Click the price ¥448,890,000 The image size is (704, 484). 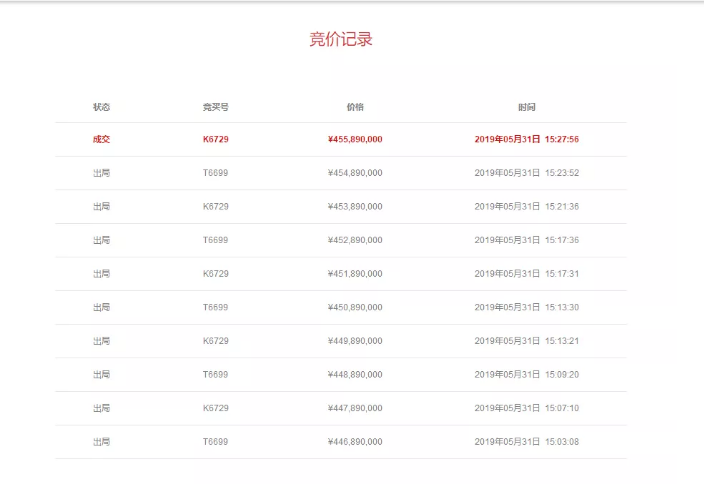pos(355,374)
